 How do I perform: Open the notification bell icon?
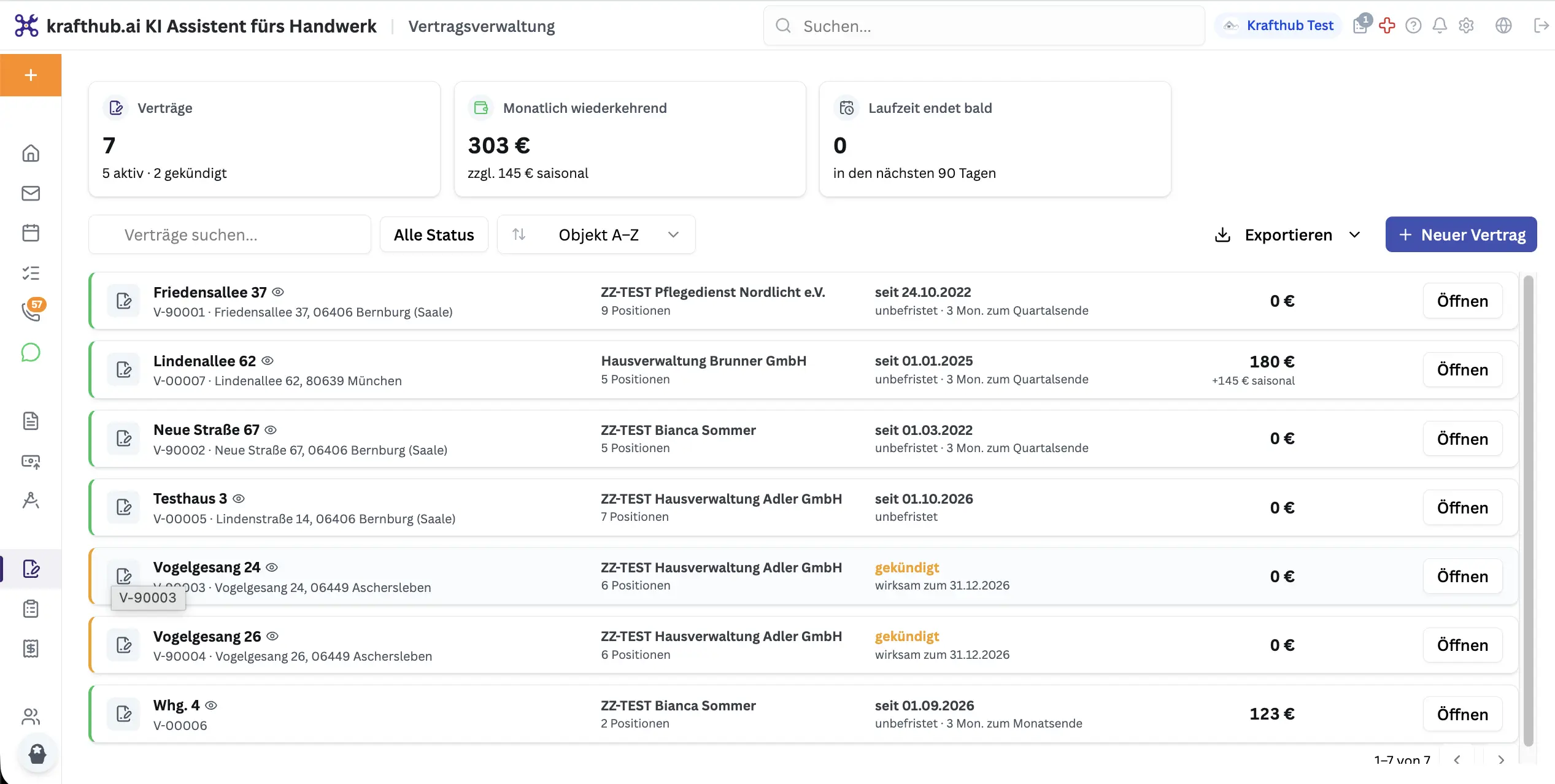pos(1440,25)
